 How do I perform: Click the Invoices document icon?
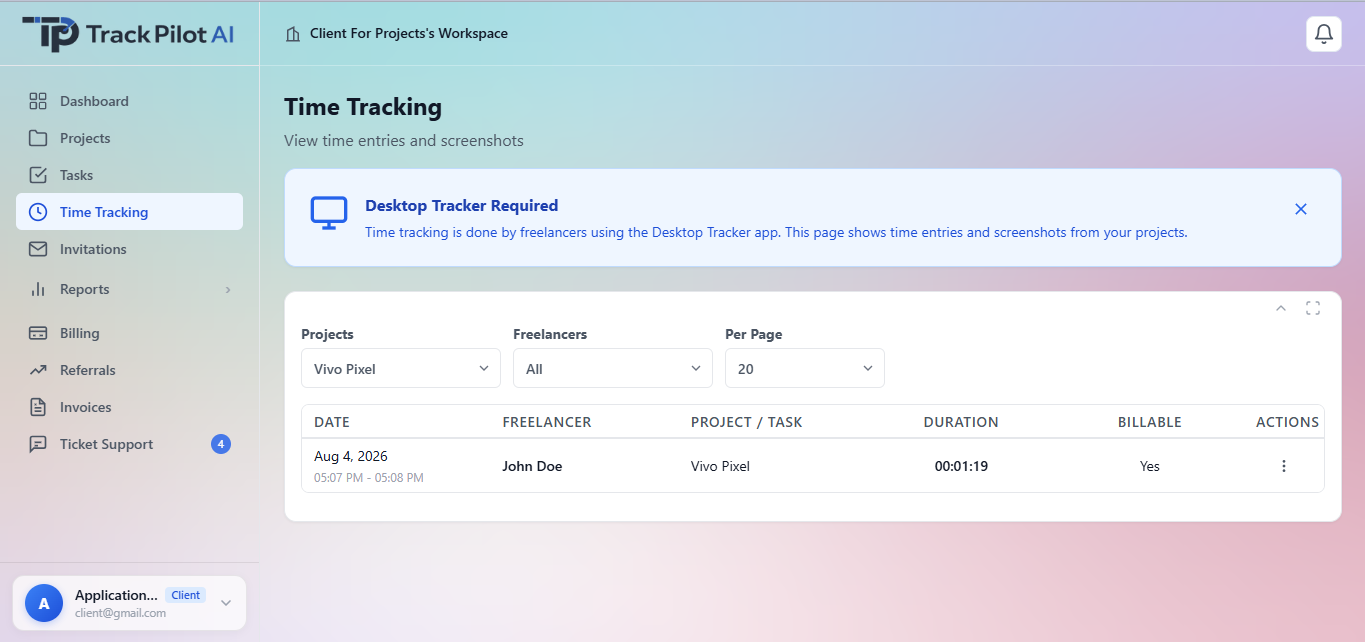38,407
